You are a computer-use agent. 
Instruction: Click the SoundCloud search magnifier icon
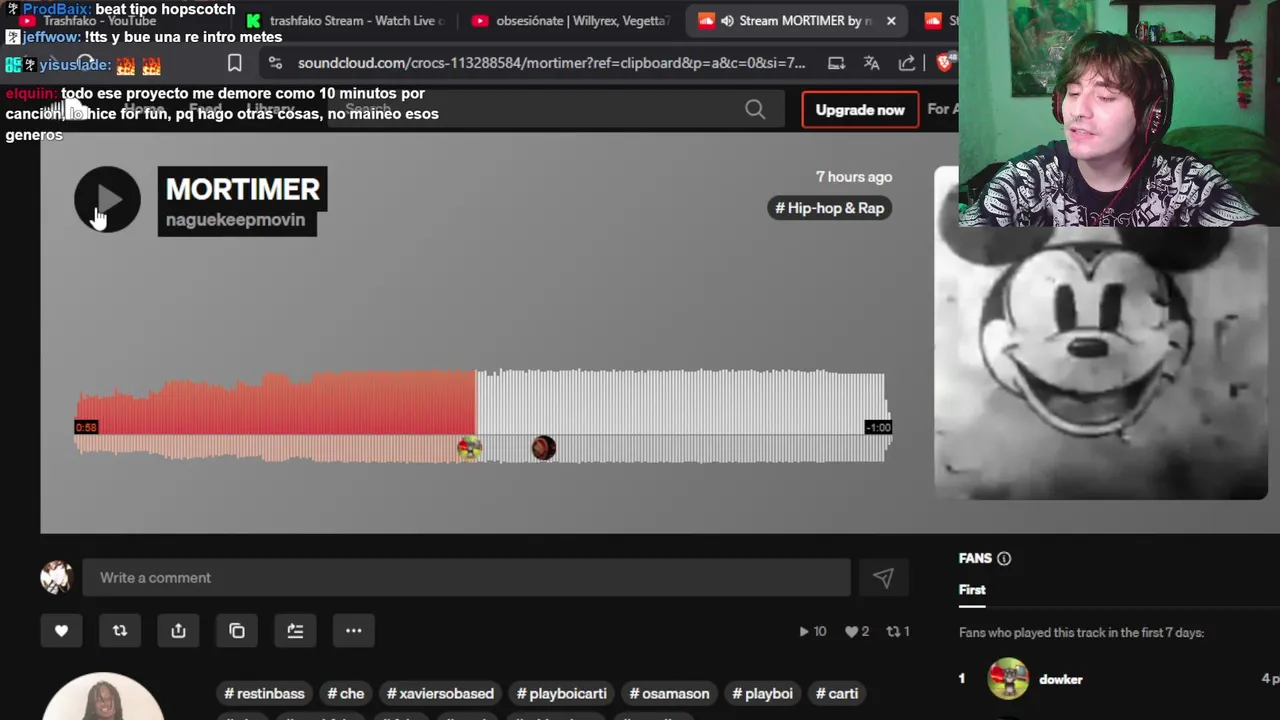[x=755, y=110]
